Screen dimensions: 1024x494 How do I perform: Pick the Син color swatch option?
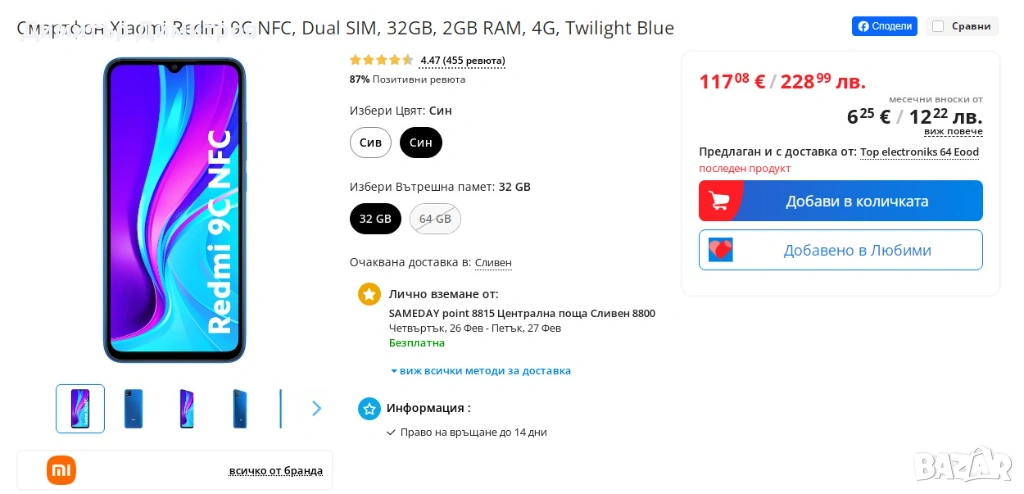(x=421, y=143)
